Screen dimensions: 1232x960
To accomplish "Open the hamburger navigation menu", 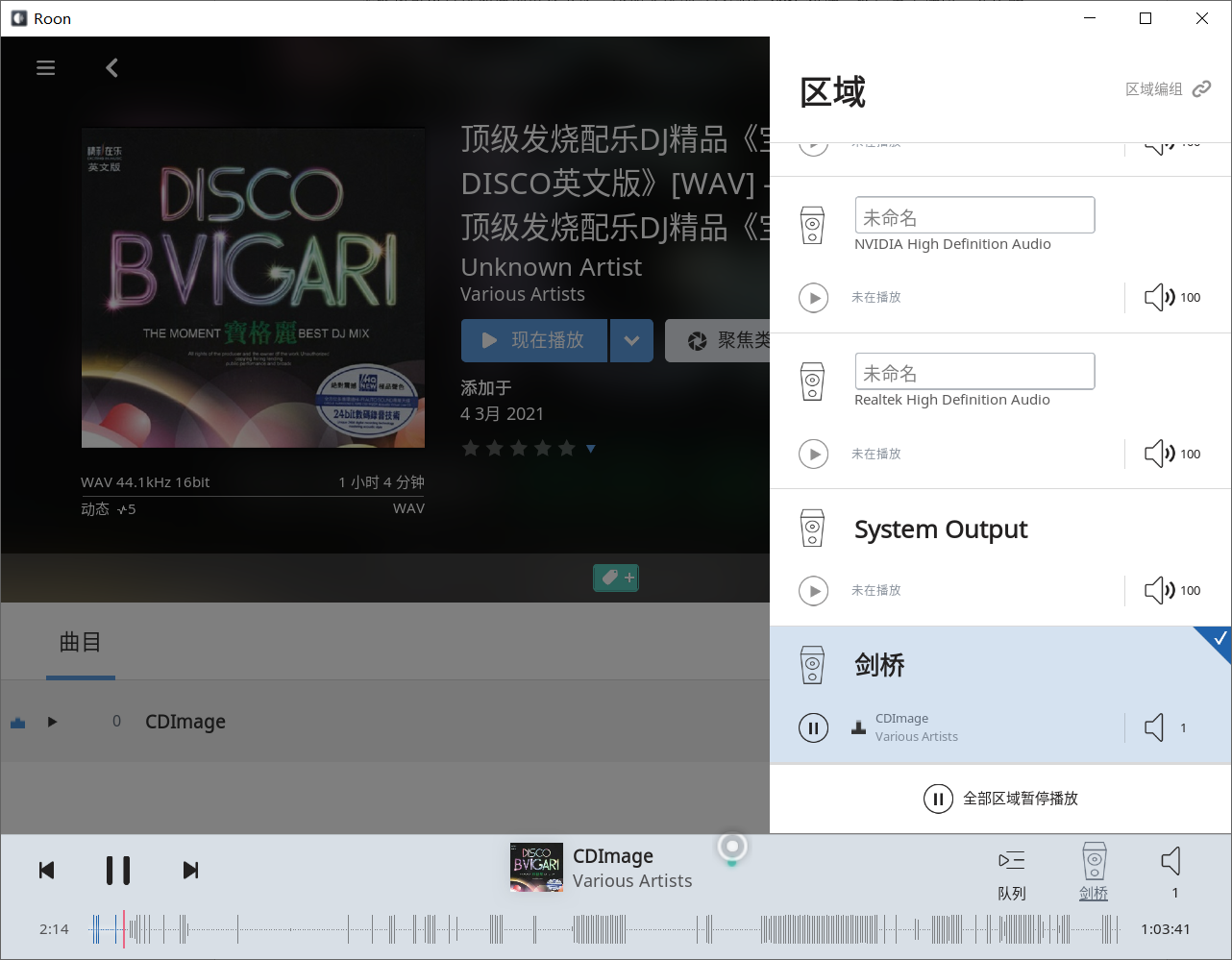I will click(45, 68).
